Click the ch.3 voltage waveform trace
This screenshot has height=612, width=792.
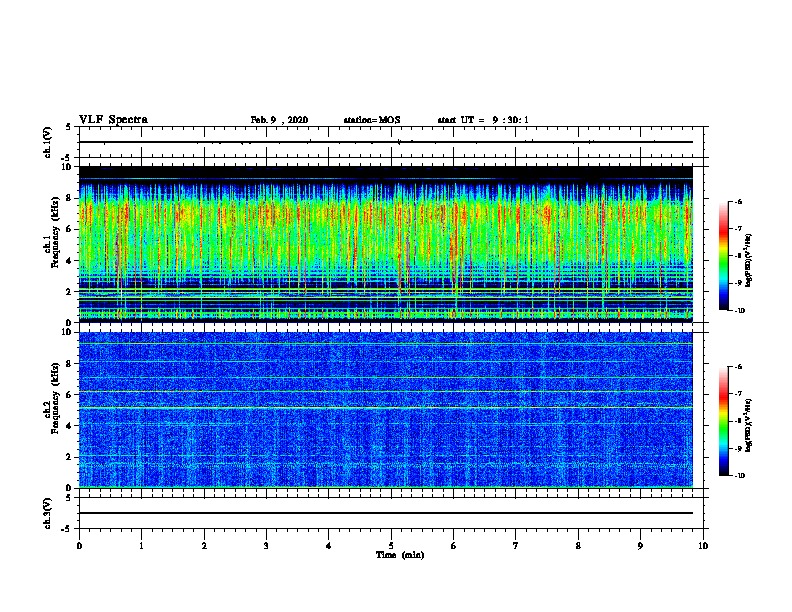click(386, 513)
